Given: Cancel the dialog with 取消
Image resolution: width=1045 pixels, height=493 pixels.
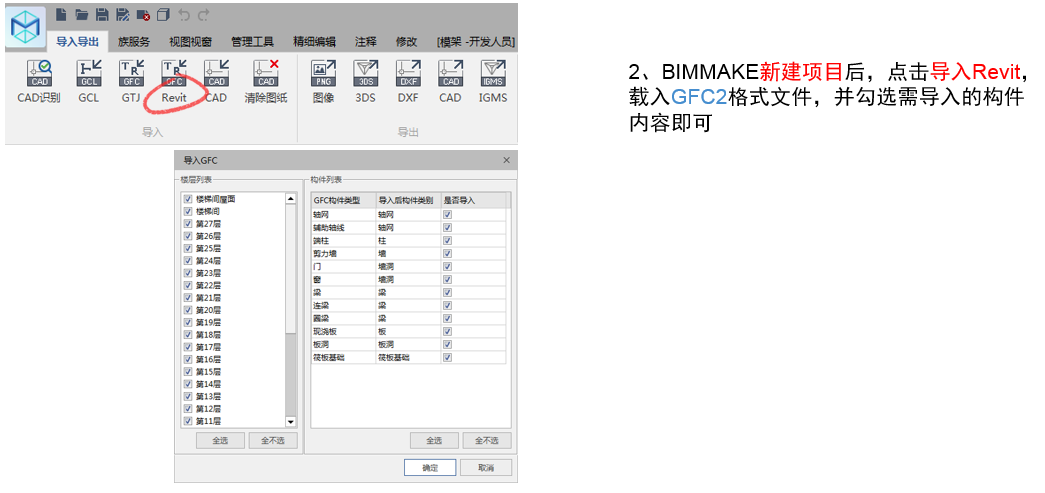Looking at the screenshot, I should (x=486, y=468).
